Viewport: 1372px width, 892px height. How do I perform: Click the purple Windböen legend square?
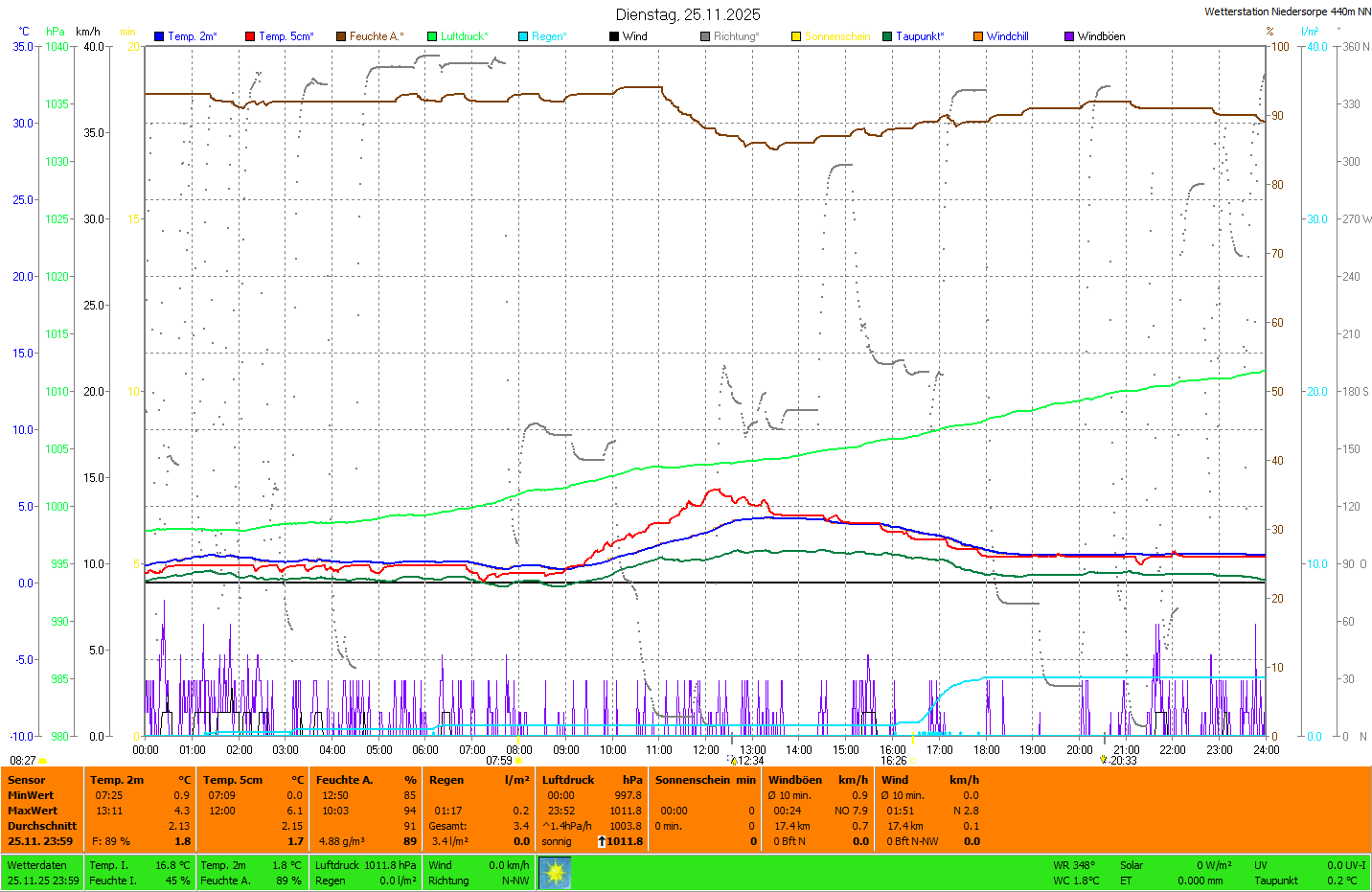click(1069, 36)
